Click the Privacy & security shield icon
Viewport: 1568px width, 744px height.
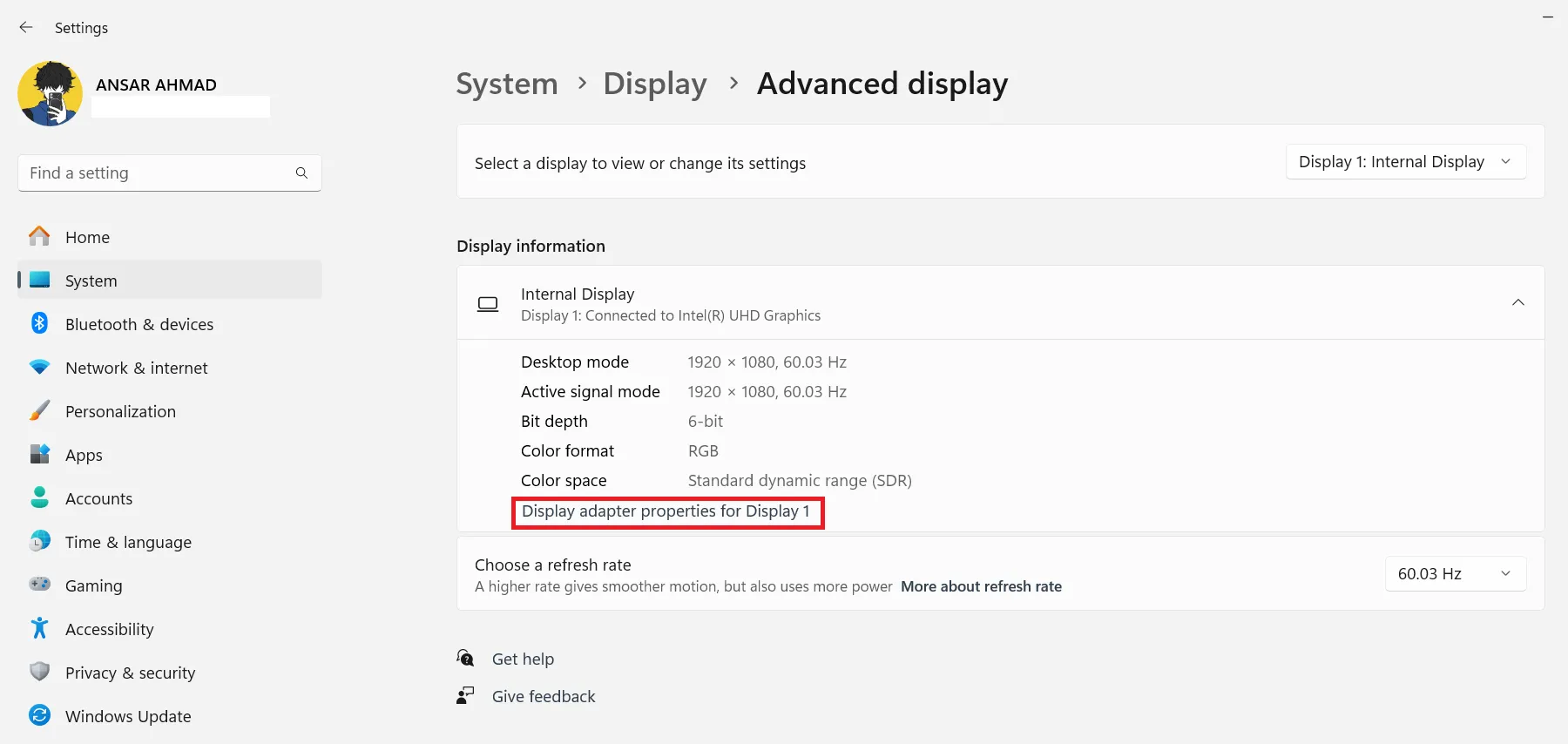[40, 672]
